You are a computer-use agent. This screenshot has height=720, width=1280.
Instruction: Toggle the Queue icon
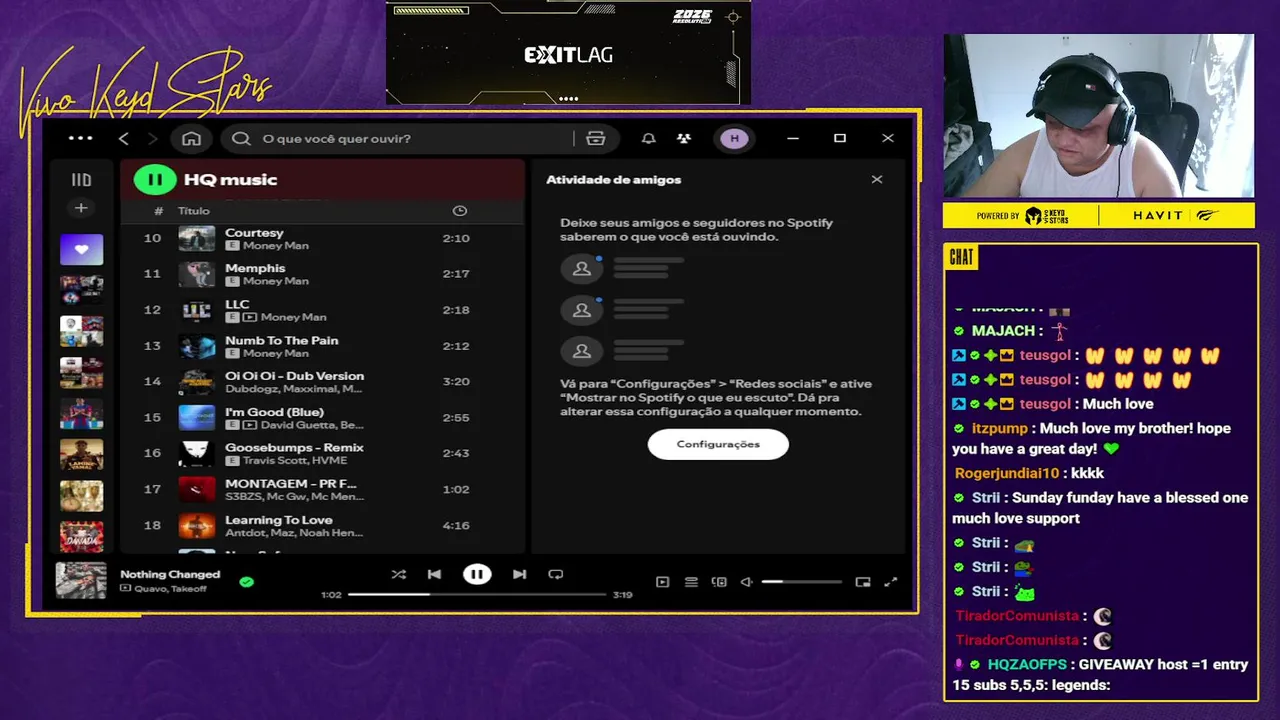[691, 582]
